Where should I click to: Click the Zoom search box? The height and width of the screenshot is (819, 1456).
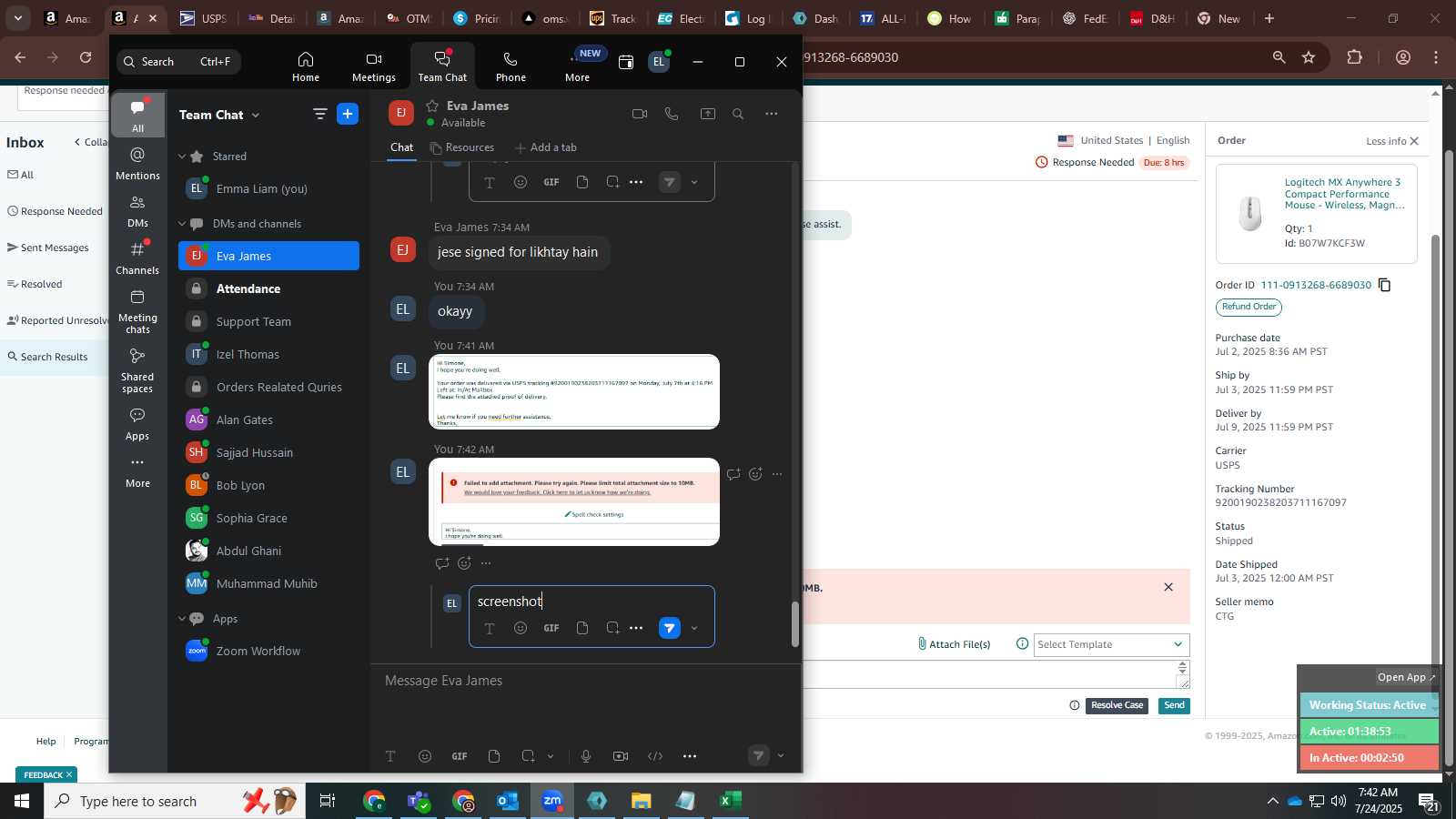pos(178,62)
